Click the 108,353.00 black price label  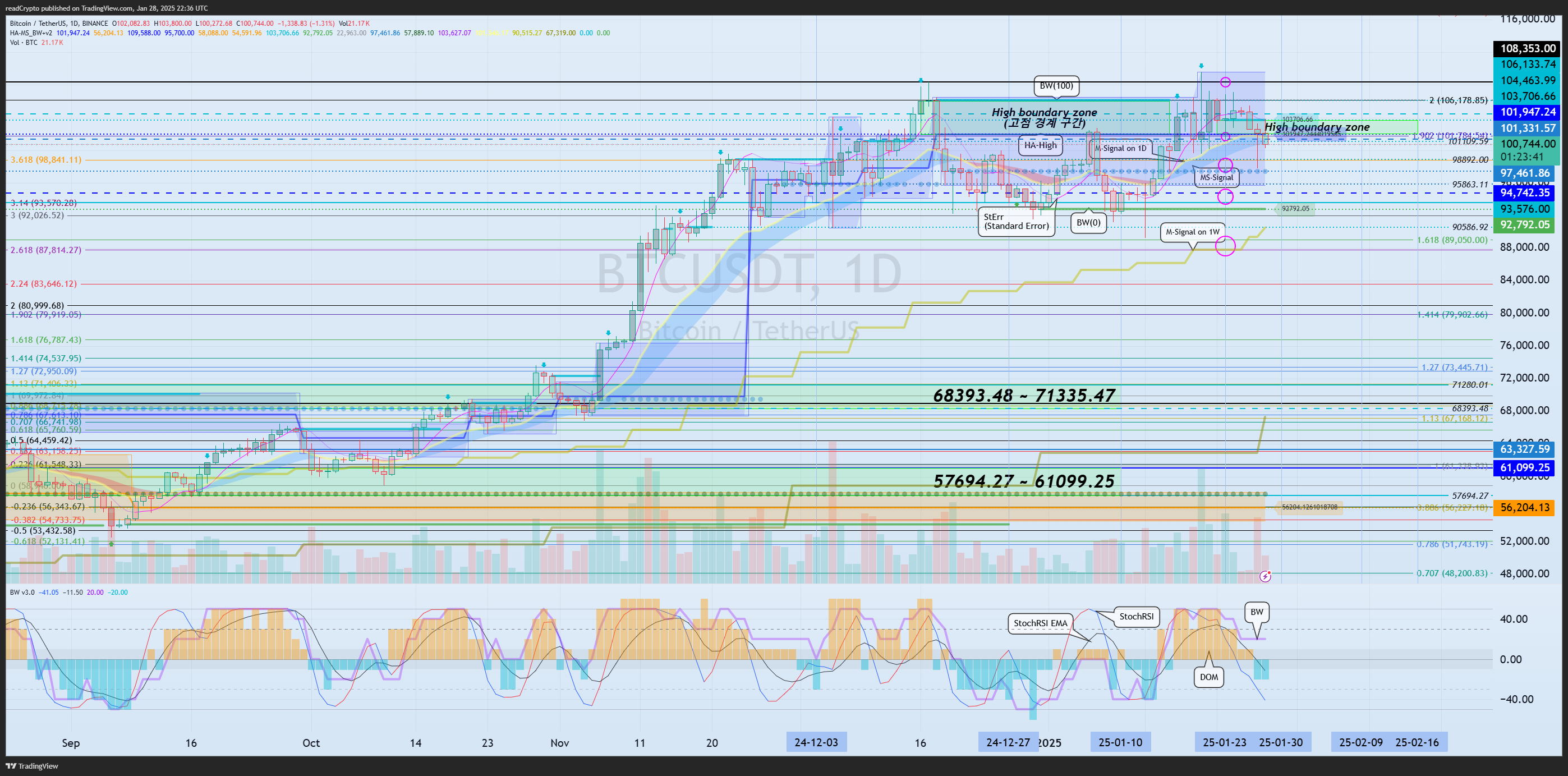[x=1528, y=49]
